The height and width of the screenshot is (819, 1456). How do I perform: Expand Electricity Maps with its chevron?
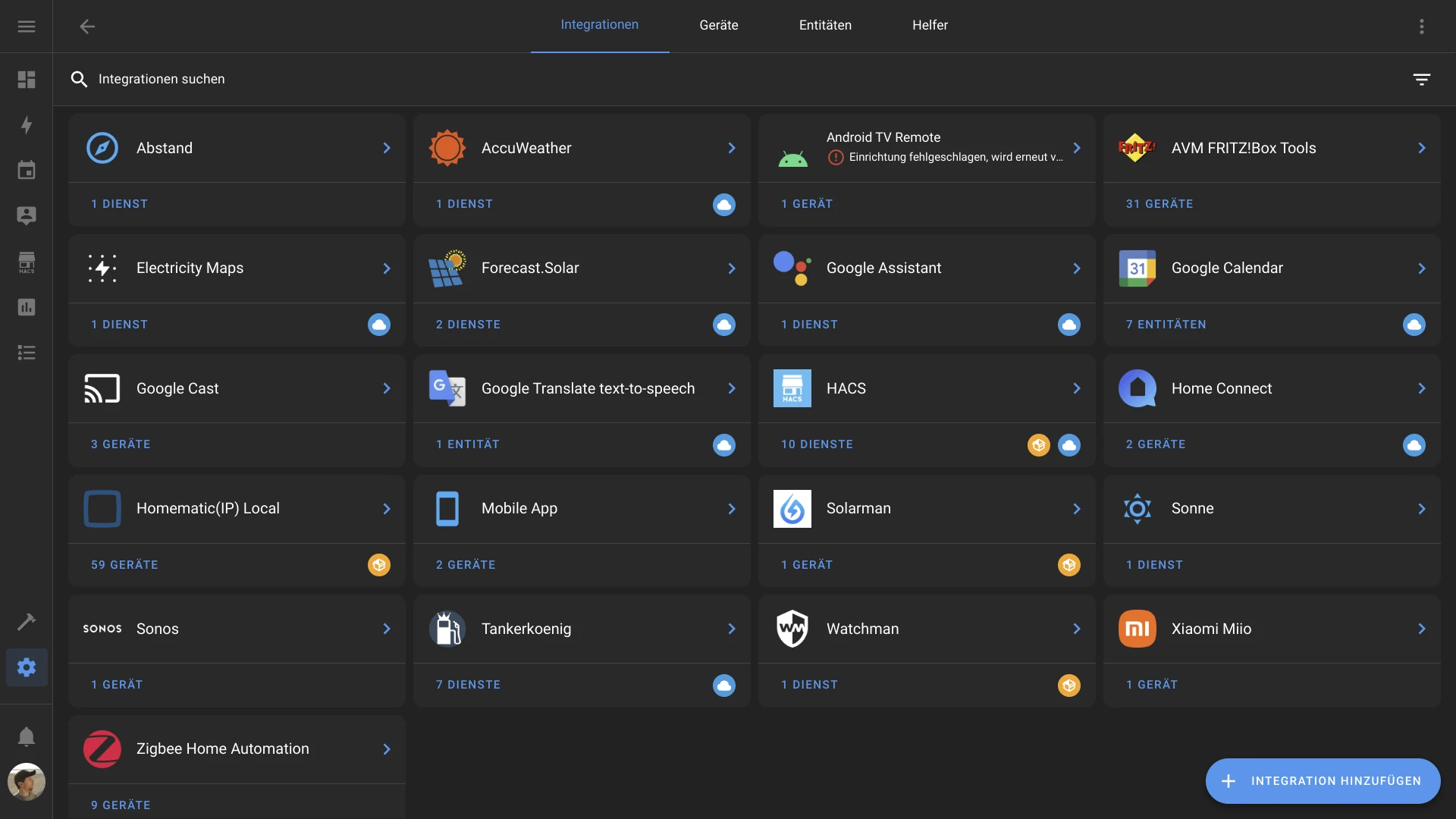387,268
